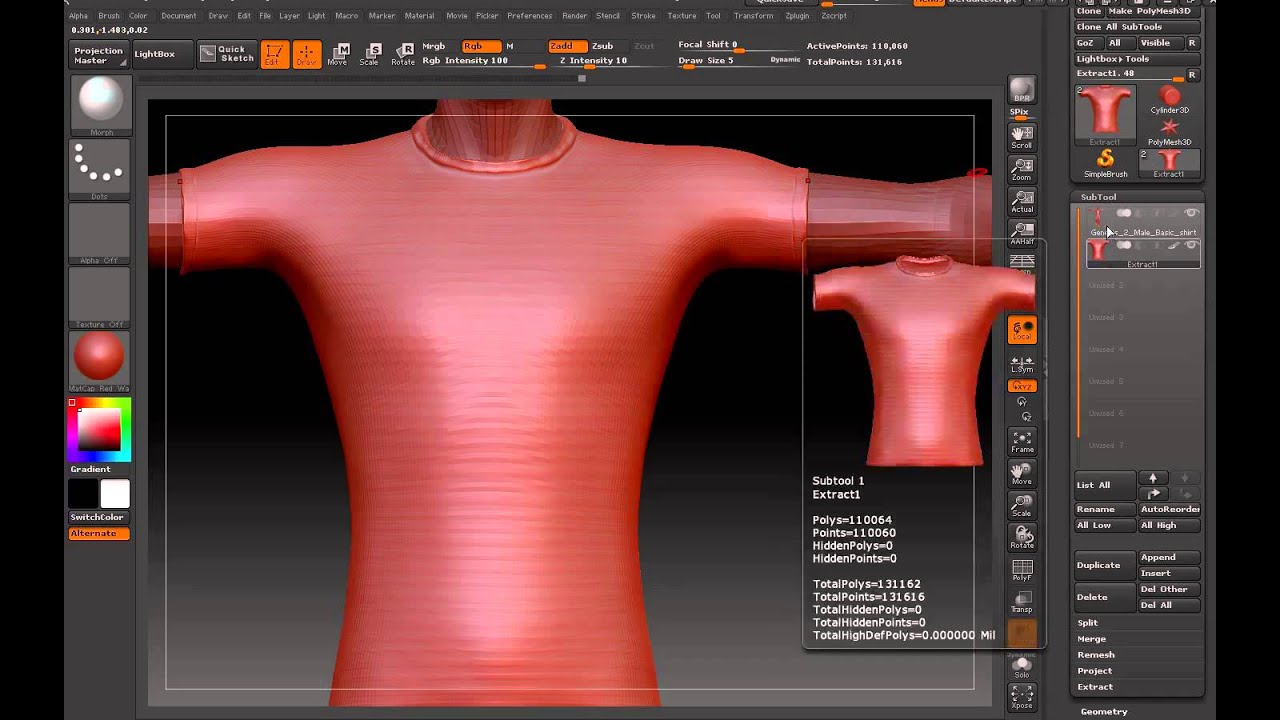Open the Transform menu

pos(753,16)
